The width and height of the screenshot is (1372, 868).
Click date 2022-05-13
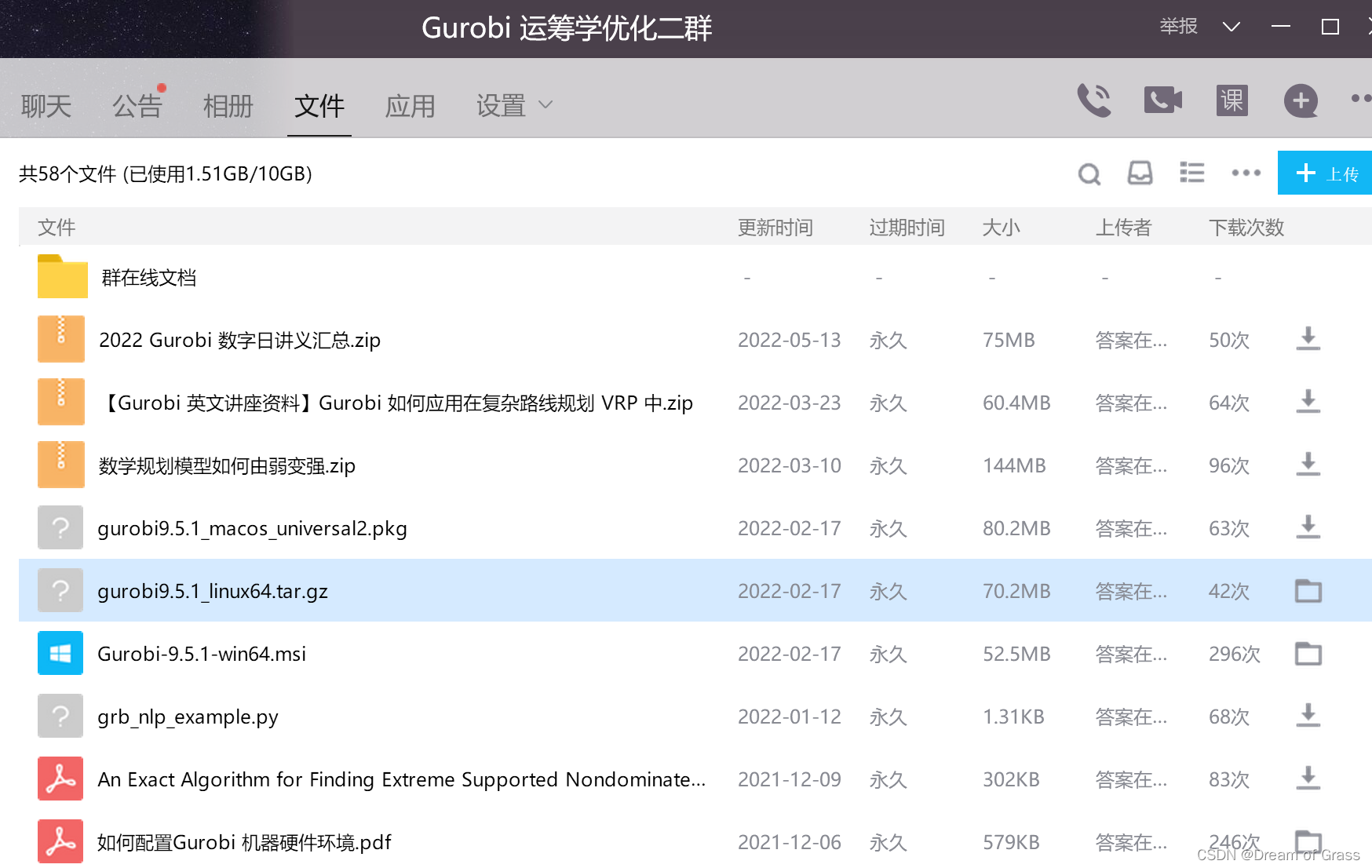[790, 340]
